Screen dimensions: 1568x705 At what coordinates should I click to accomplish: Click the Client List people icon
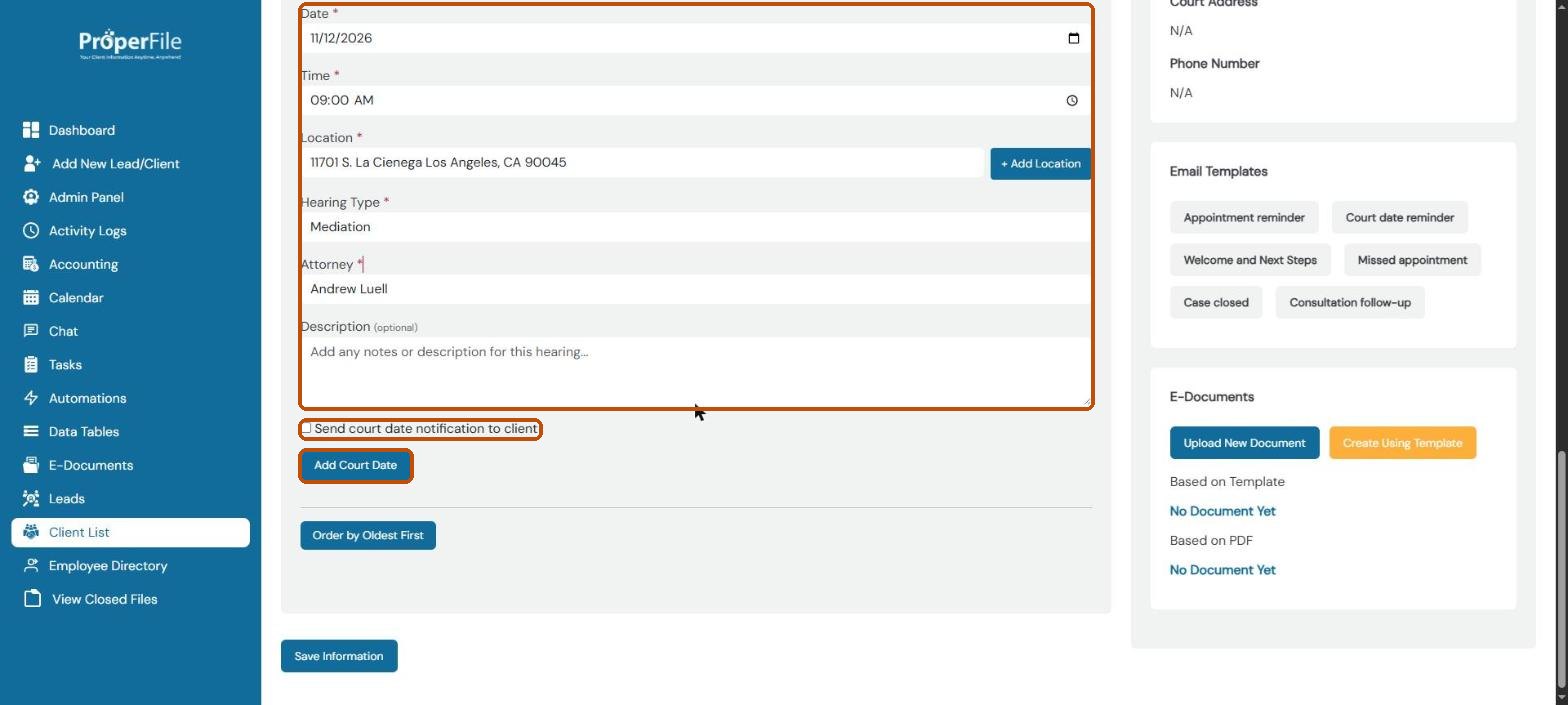(x=31, y=532)
